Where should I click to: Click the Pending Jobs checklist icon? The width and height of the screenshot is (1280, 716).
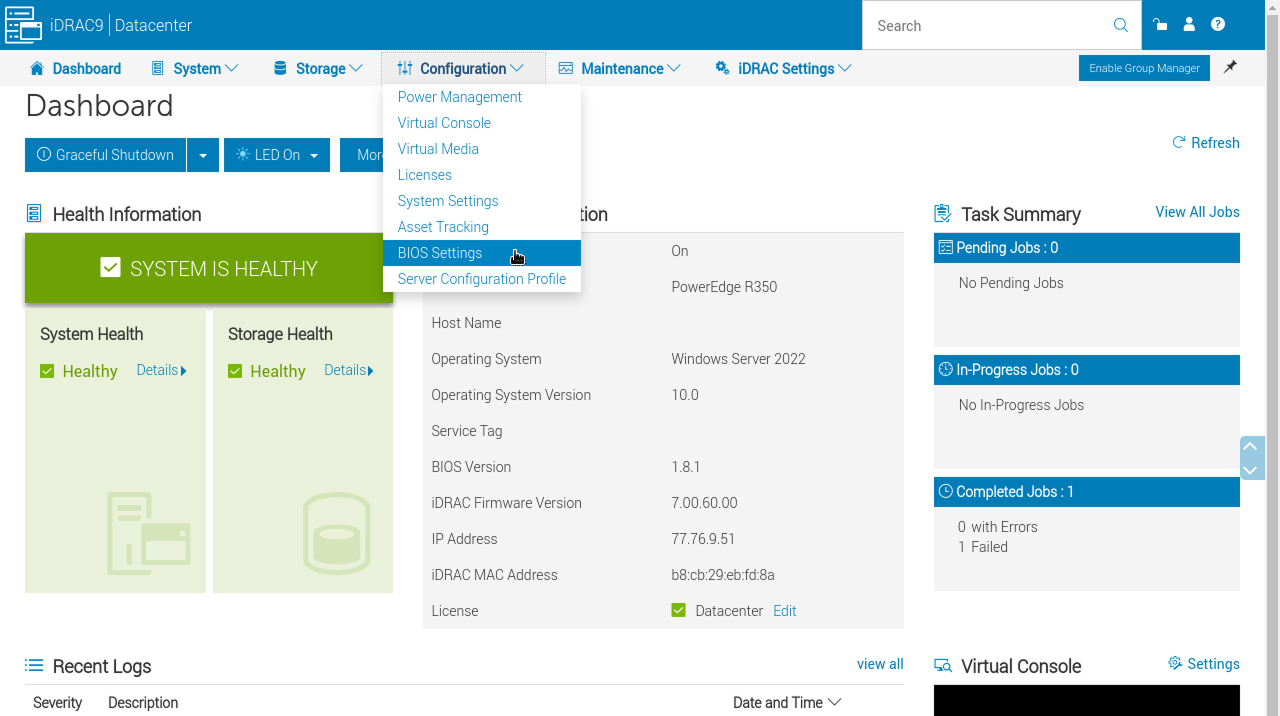point(945,247)
